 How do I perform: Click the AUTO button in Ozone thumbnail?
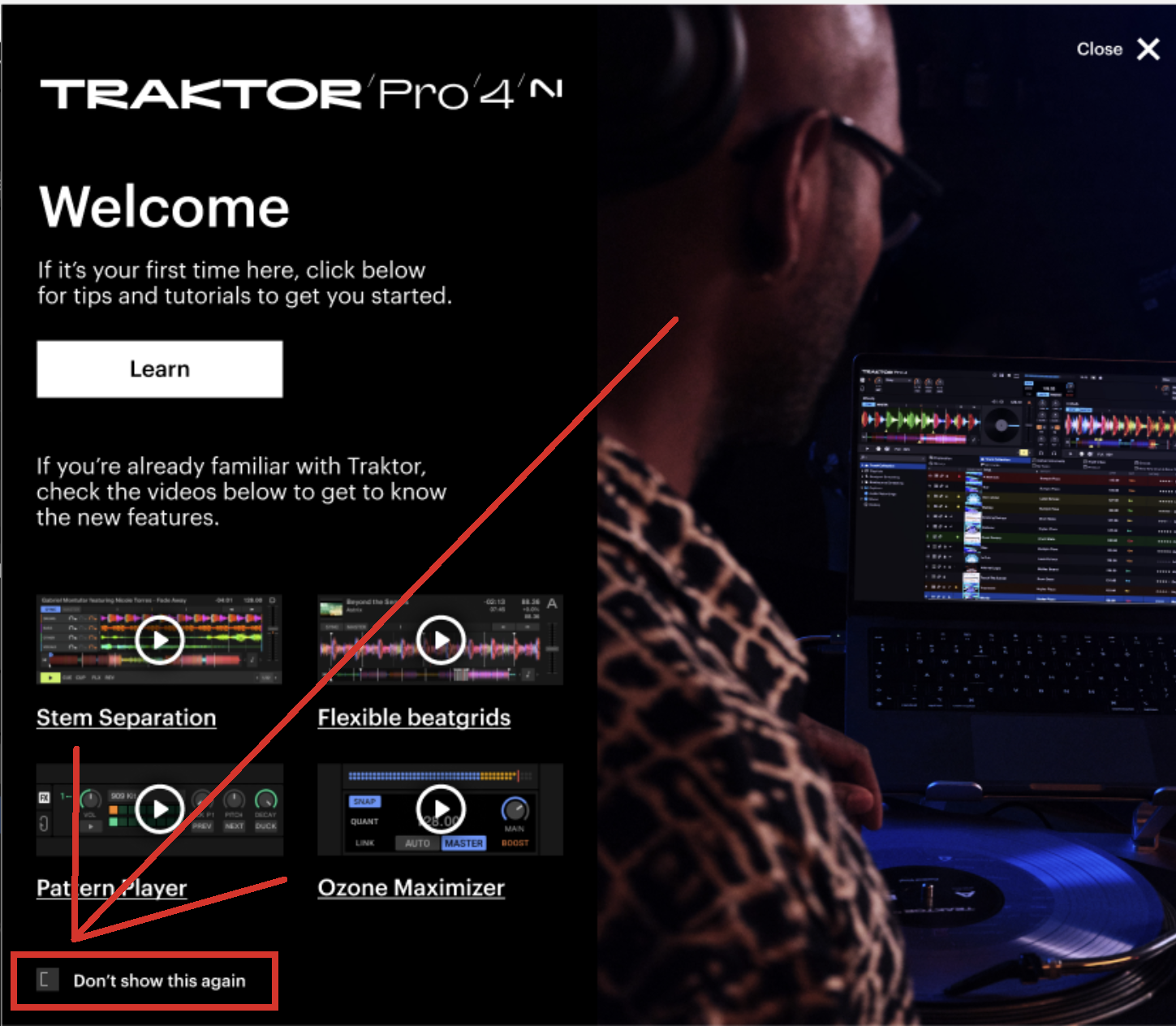tap(417, 843)
